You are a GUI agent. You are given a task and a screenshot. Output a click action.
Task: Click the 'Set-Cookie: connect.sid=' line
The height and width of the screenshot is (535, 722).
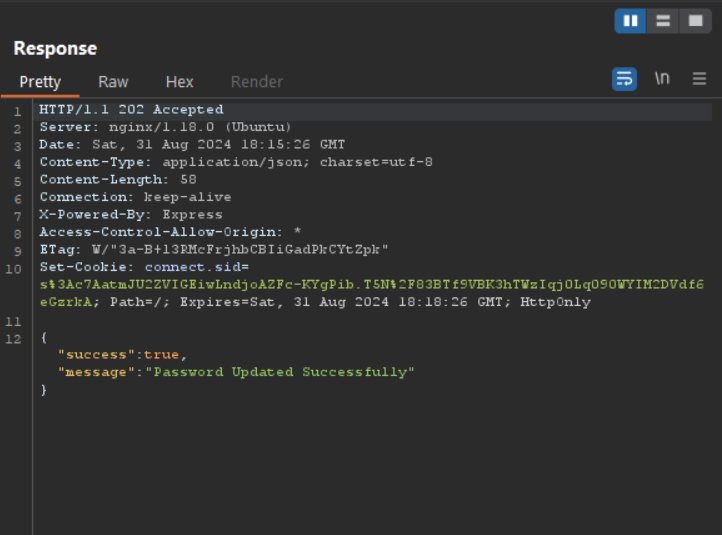[144, 267]
